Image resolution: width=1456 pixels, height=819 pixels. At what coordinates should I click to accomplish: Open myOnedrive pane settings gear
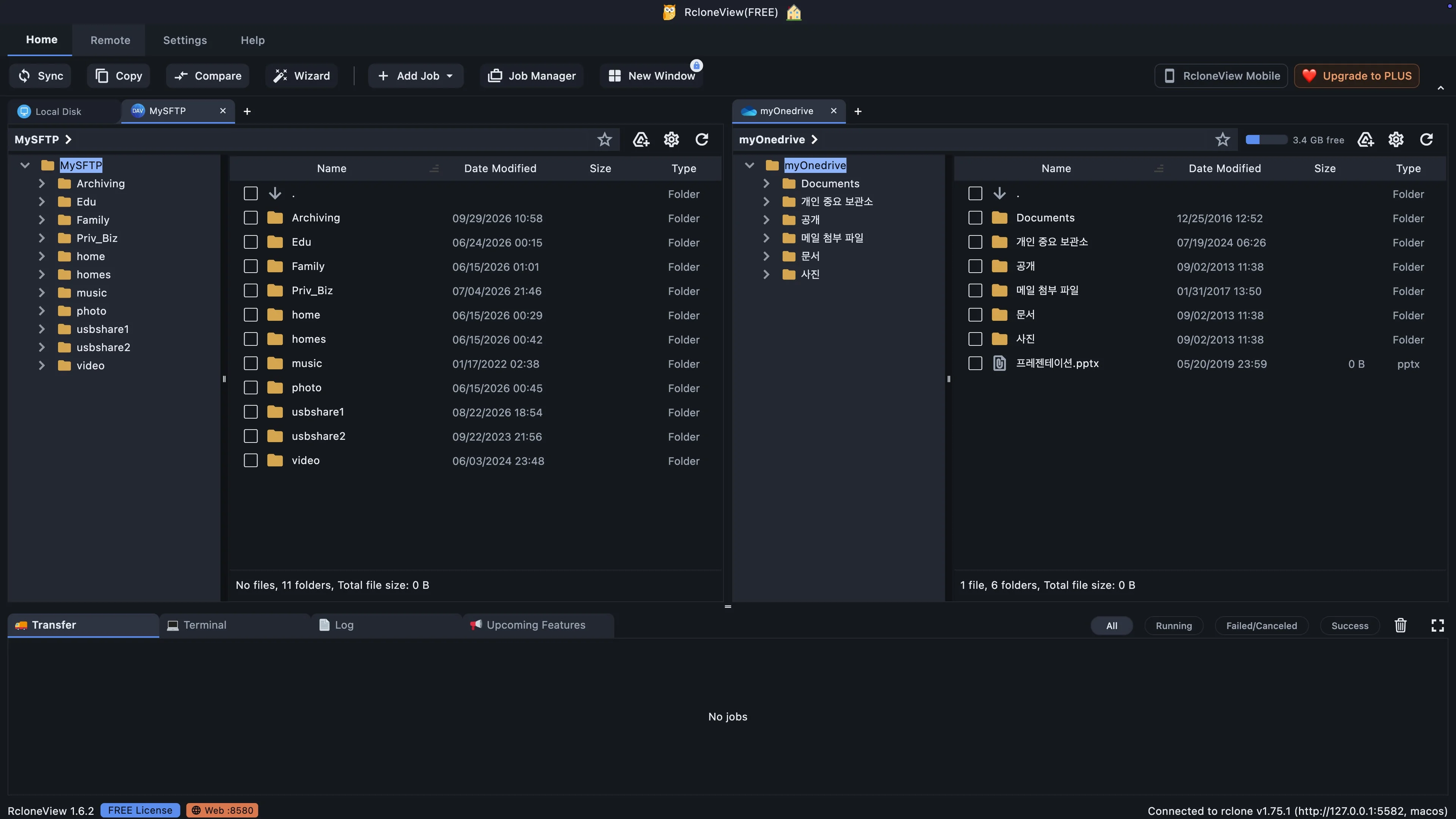click(1395, 140)
